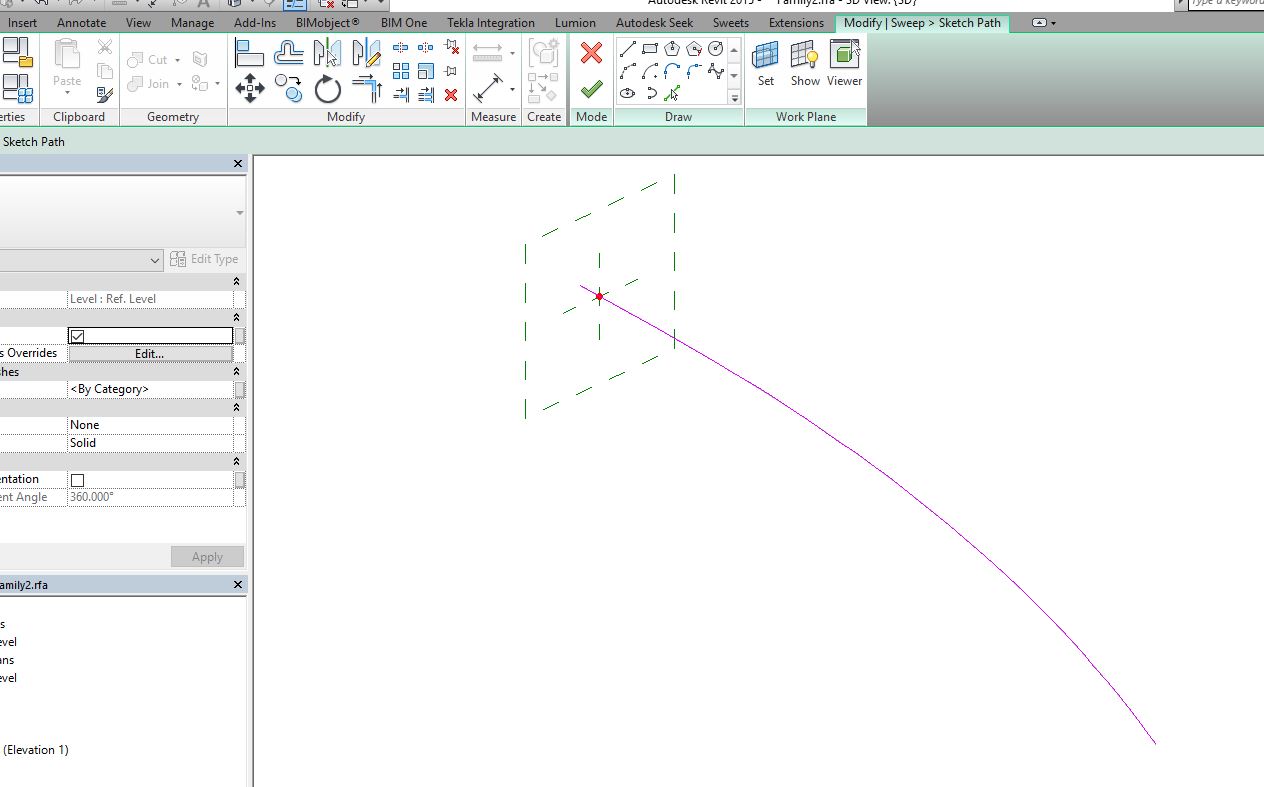This screenshot has width=1264, height=787.
Task: Select the Move tool
Action: tap(250, 90)
